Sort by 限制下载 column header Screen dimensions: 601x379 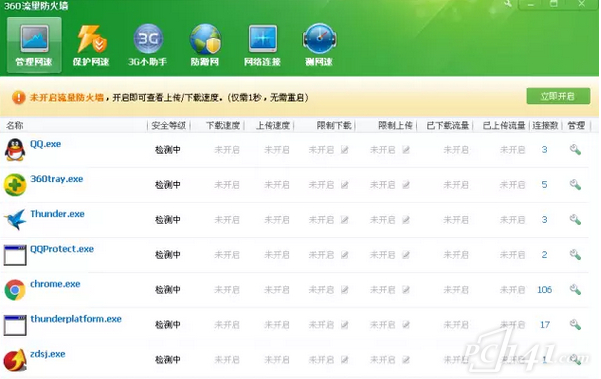(x=334, y=125)
